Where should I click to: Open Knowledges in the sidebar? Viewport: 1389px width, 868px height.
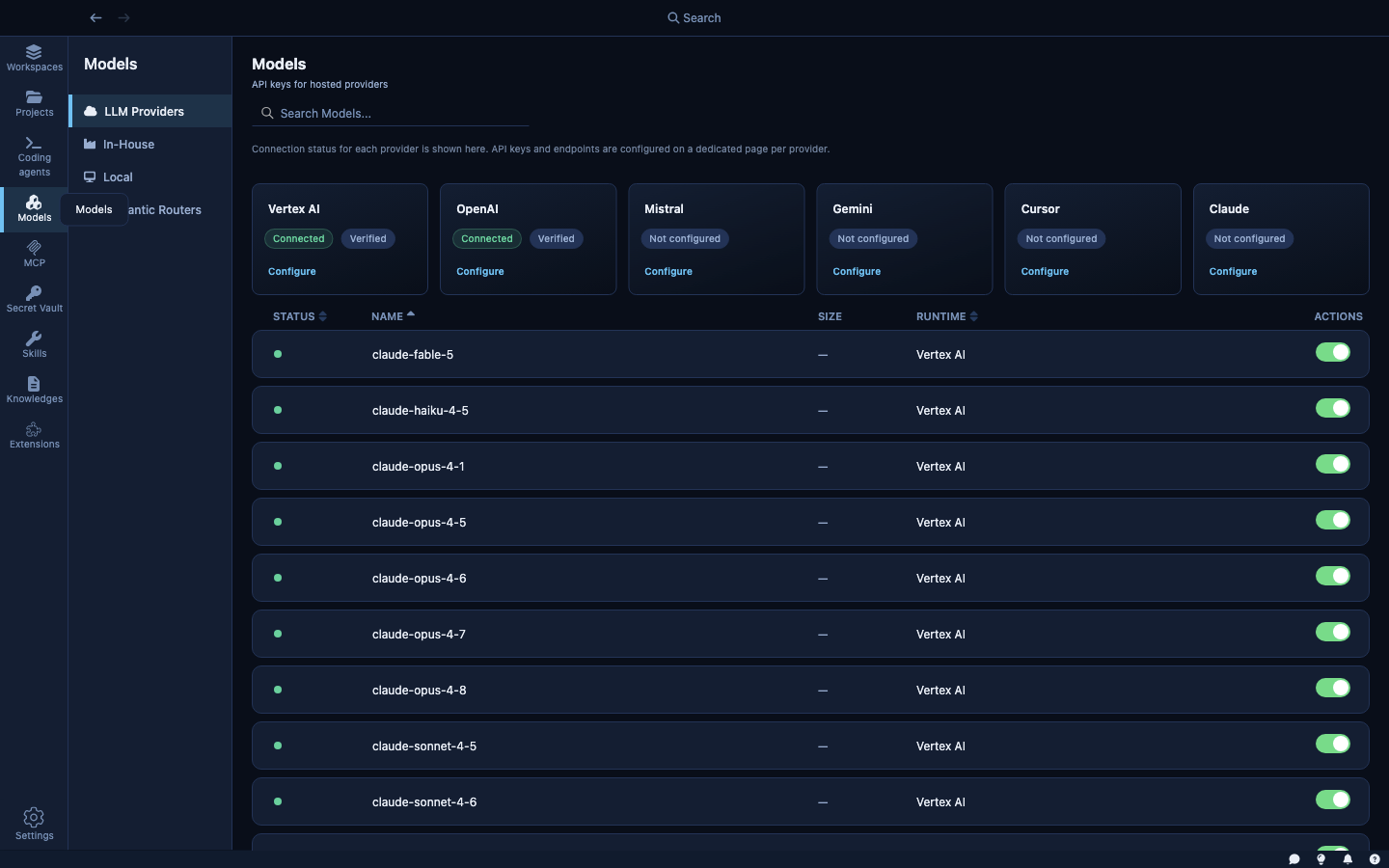pos(34,390)
